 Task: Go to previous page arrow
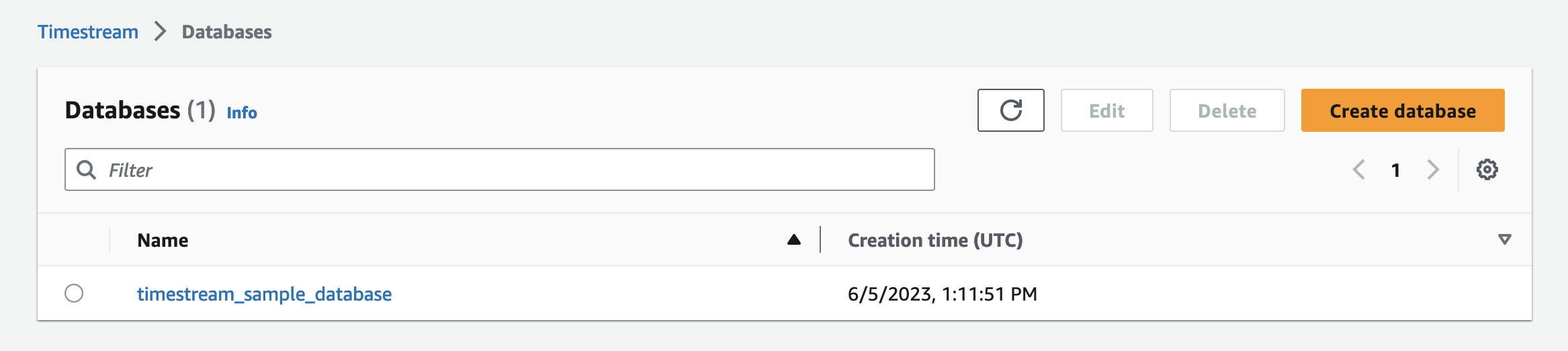1358,169
